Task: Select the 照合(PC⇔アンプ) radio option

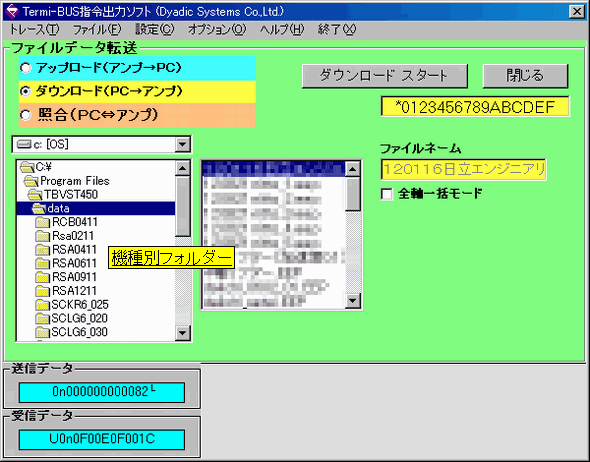Action: (x=25, y=115)
